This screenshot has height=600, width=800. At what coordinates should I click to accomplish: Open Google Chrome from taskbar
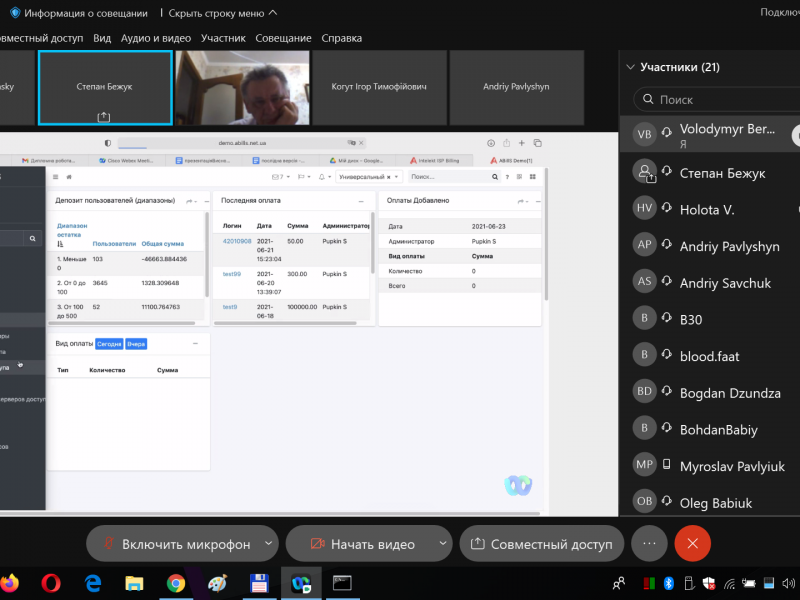point(175,582)
